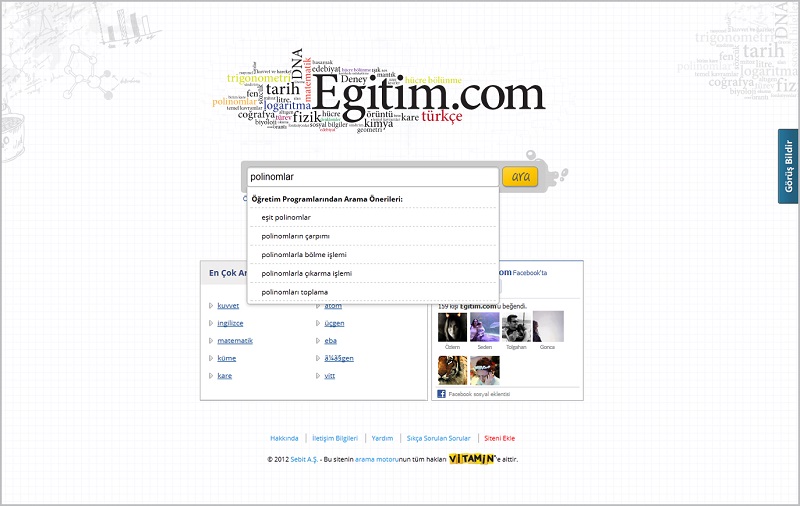The height and width of the screenshot is (506, 800).
Task: Click the yellow VITAMIN logo
Action: [x=471, y=459]
